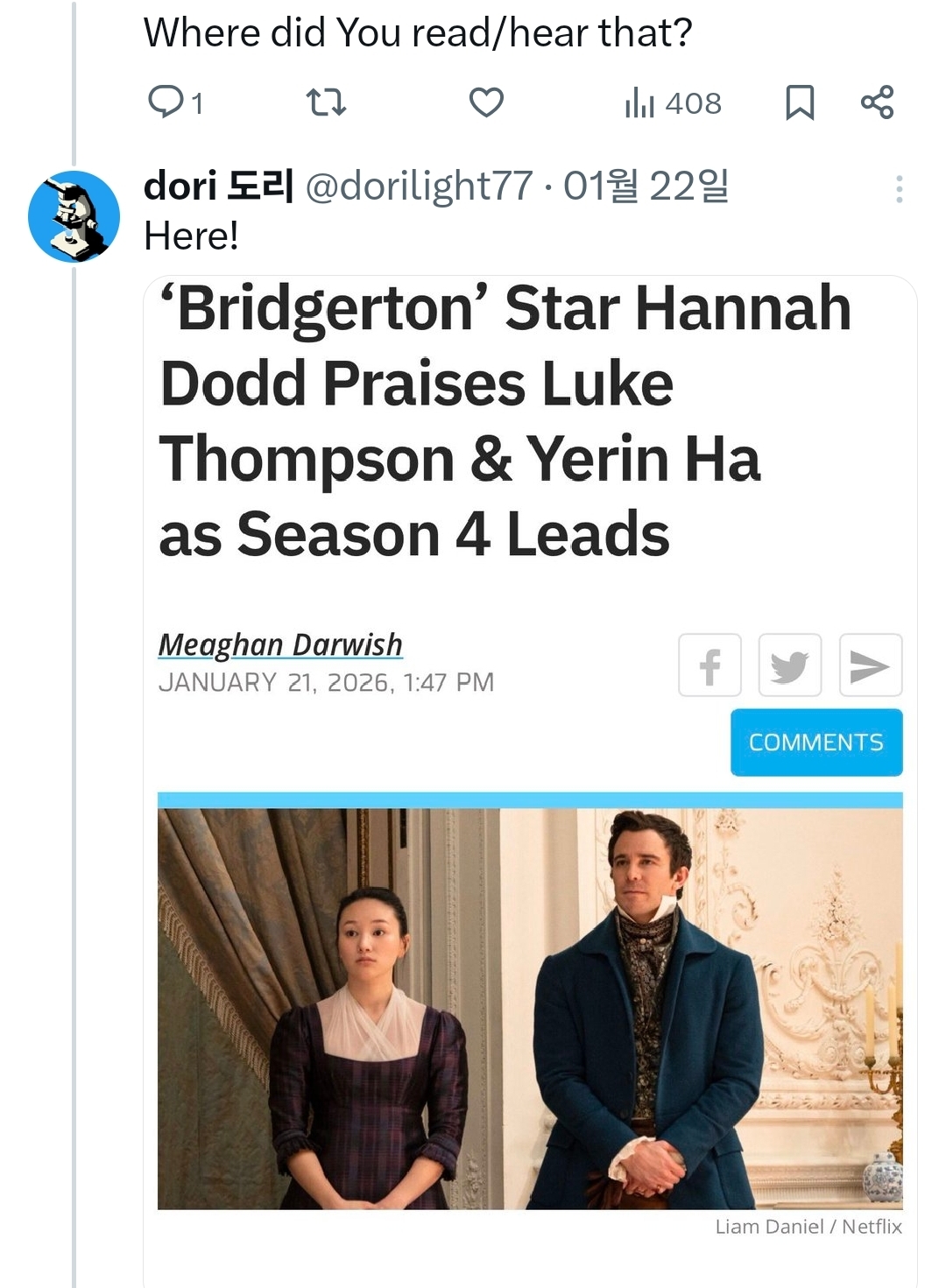
Task: Click the Twitter bird share icon
Action: pyautogui.click(x=790, y=665)
